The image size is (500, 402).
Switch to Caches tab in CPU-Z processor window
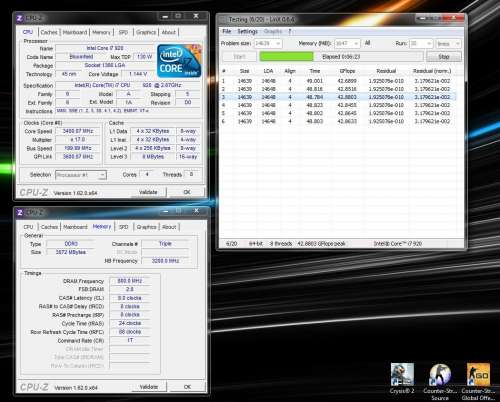point(49,32)
